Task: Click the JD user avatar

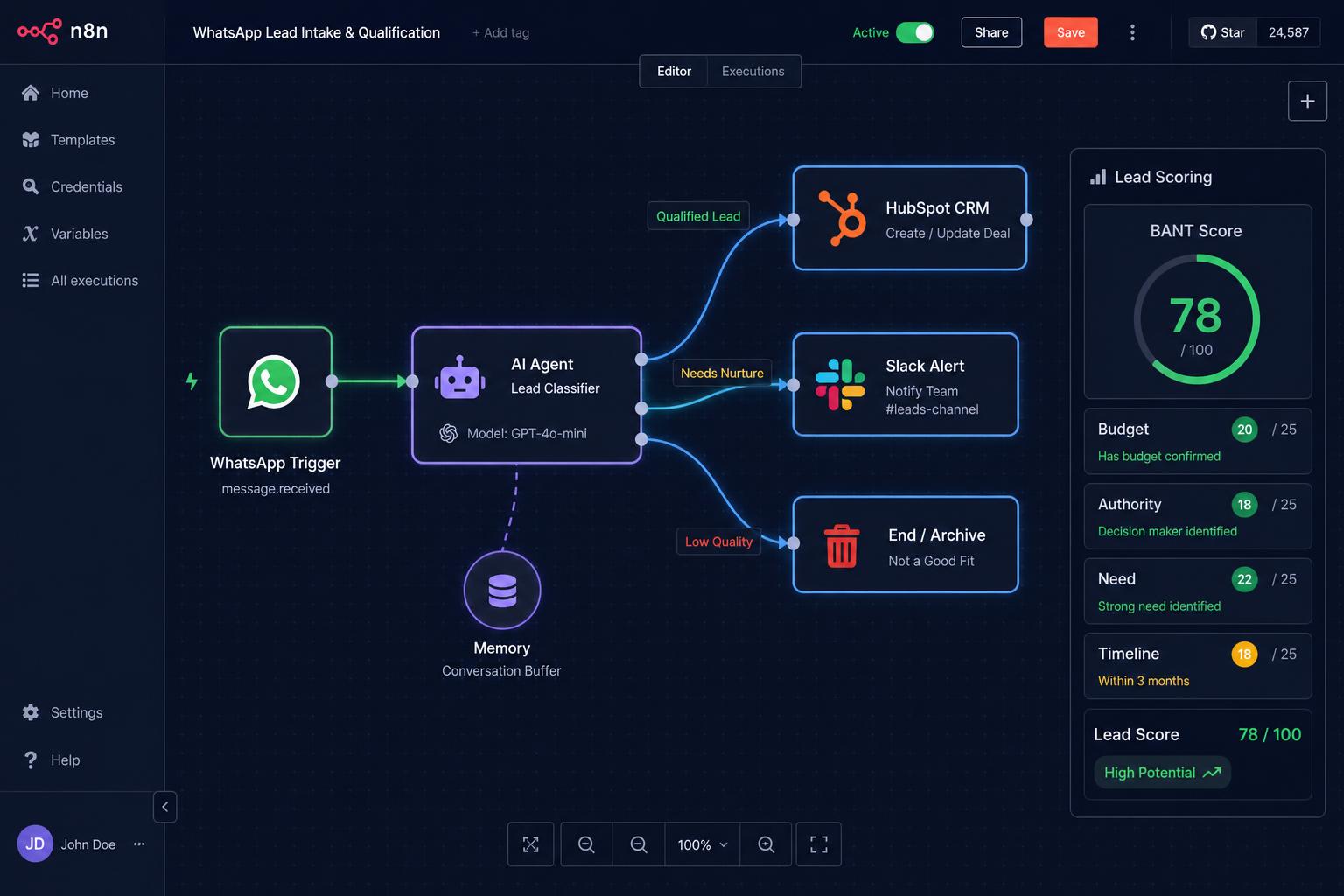Action: (35, 843)
